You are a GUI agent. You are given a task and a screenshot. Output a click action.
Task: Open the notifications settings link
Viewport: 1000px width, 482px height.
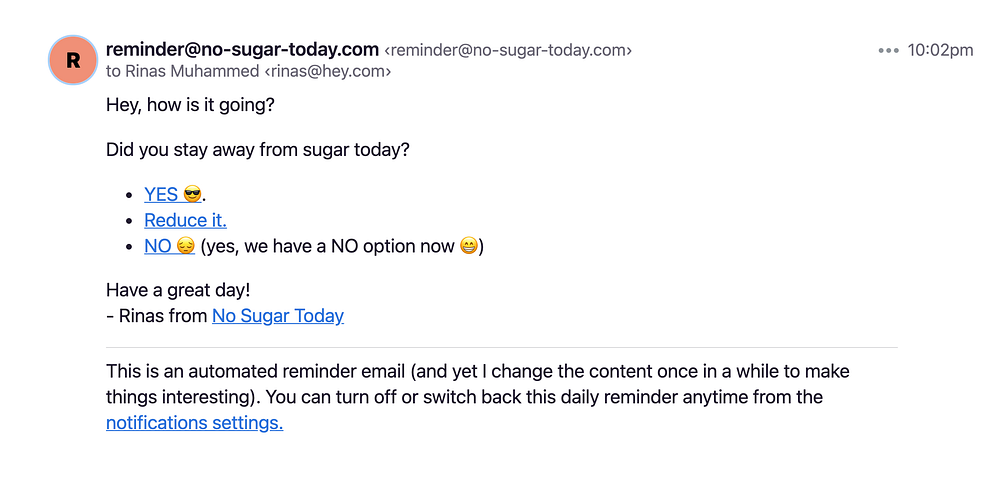click(x=194, y=423)
